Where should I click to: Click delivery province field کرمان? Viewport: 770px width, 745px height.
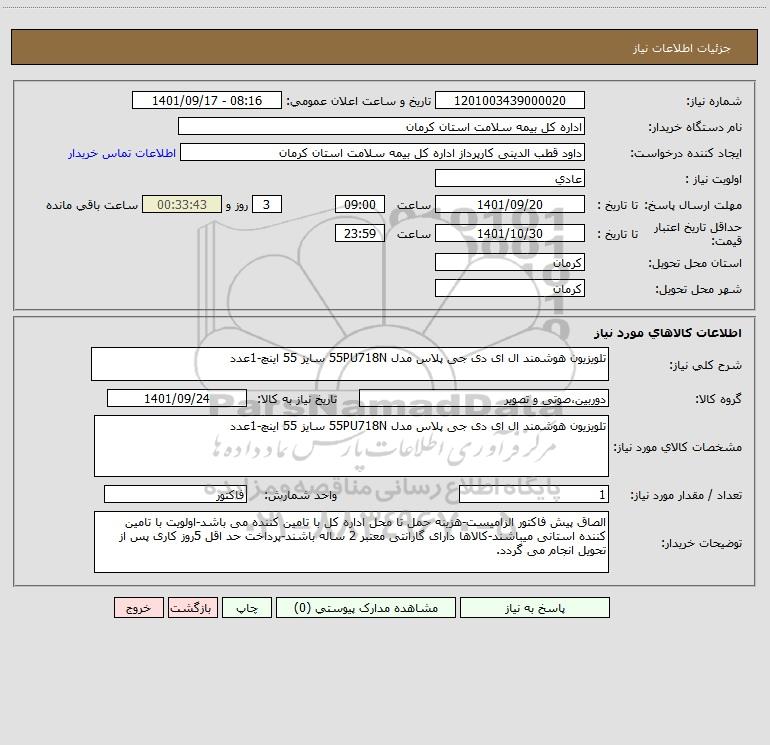(x=510, y=263)
